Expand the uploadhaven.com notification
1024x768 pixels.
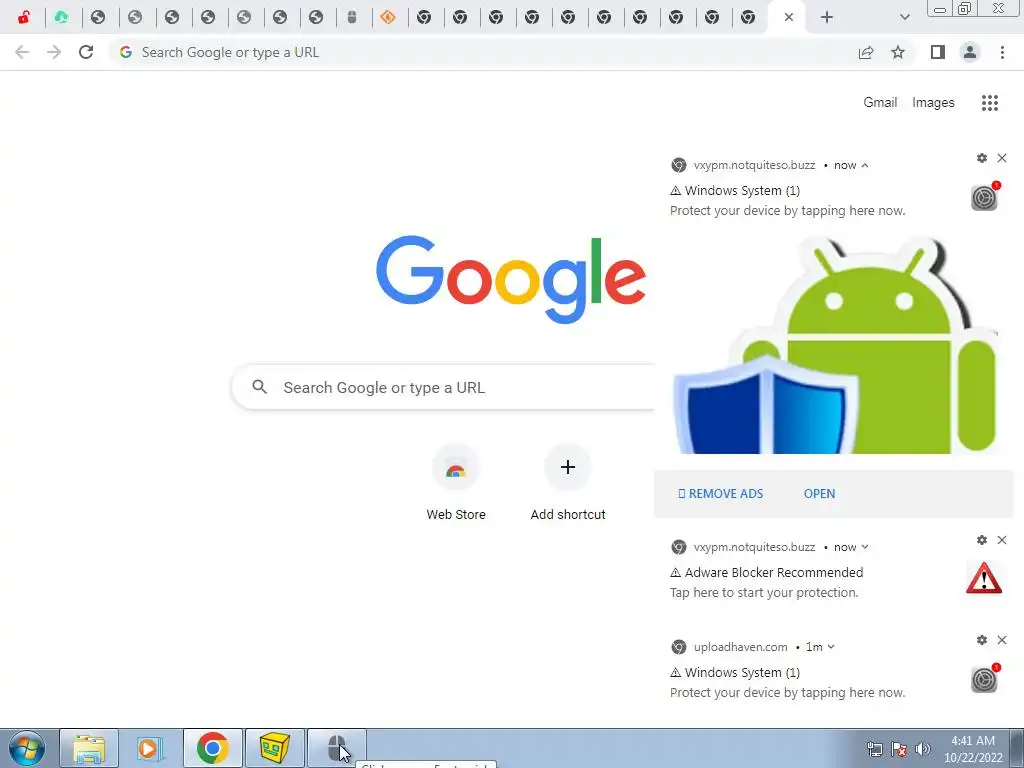coord(831,647)
